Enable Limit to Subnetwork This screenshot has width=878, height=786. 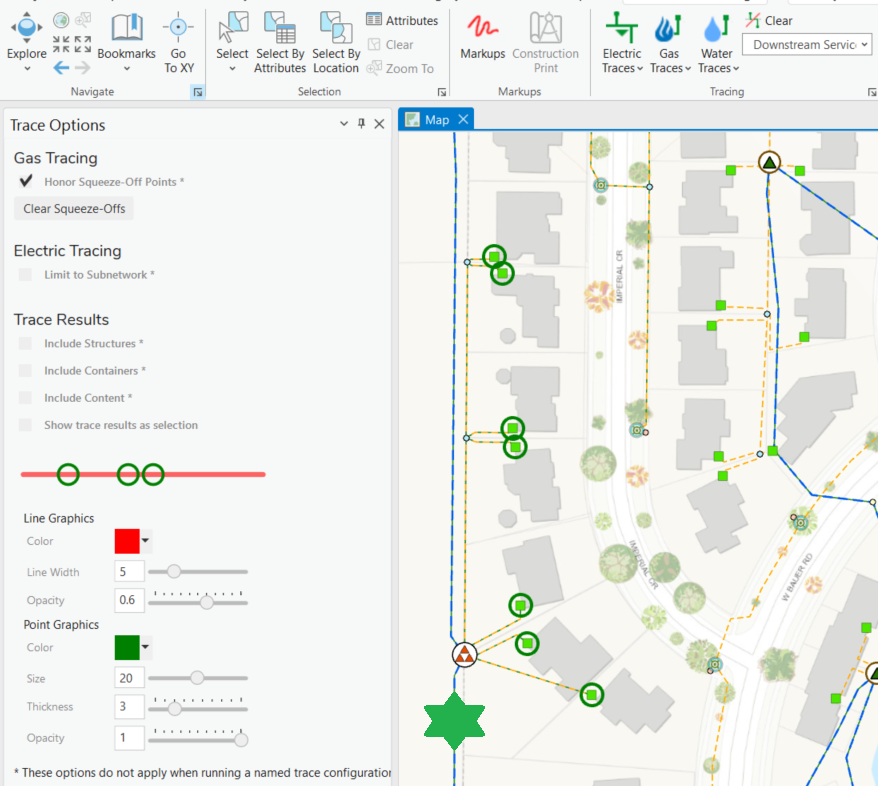pos(24,274)
